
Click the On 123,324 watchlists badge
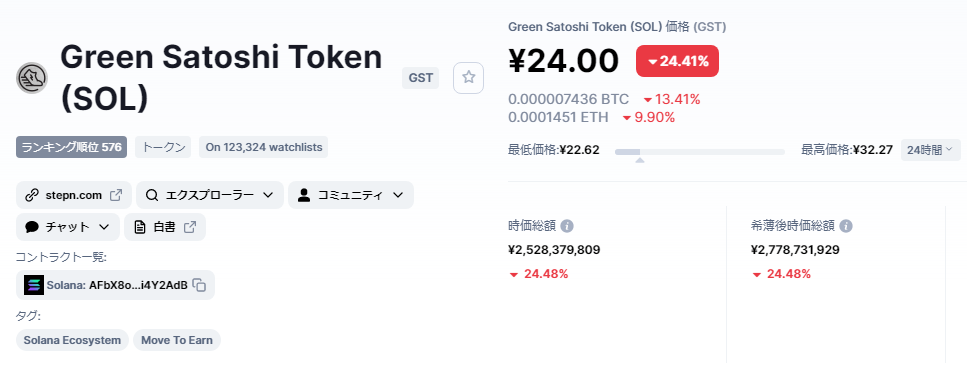(x=263, y=147)
